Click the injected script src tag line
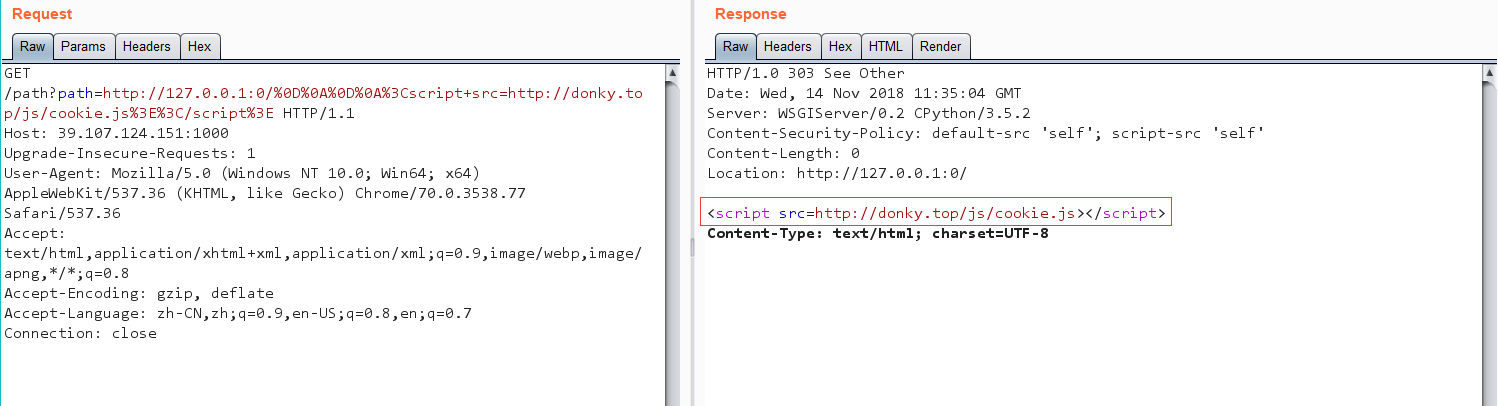 pos(936,213)
